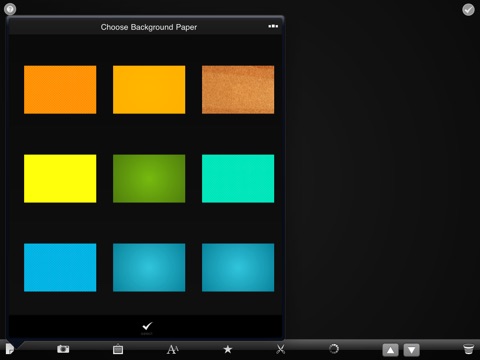The image size is (480, 360).
Task: Pick the cork textured brown paper
Action: click(x=238, y=90)
